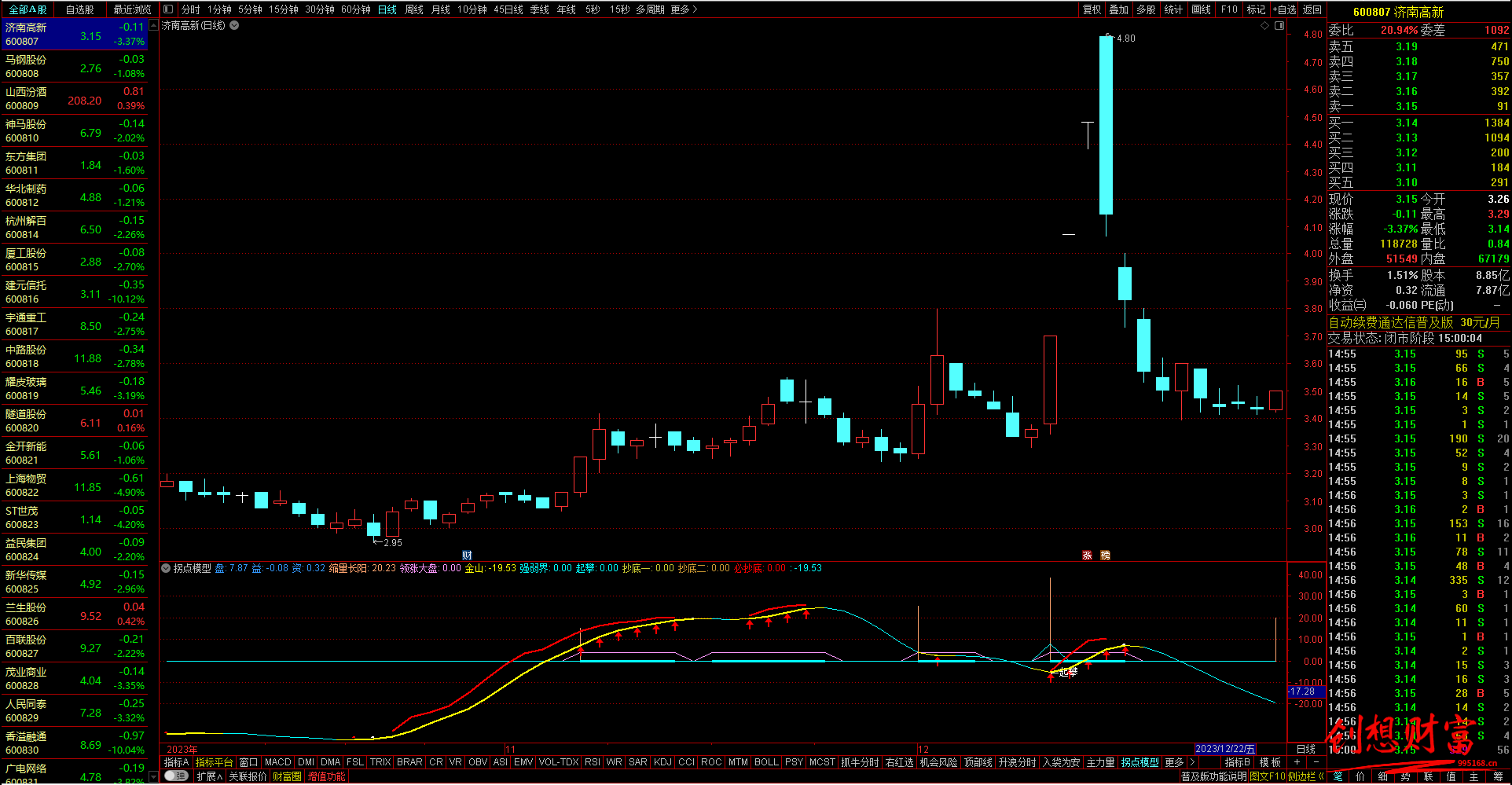Click the 增值功能 link

(326, 776)
